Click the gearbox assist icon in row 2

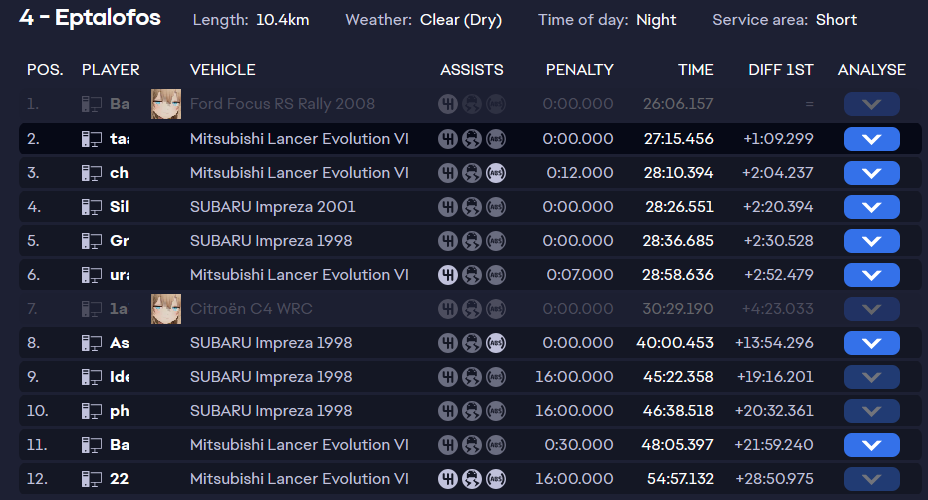point(448,139)
